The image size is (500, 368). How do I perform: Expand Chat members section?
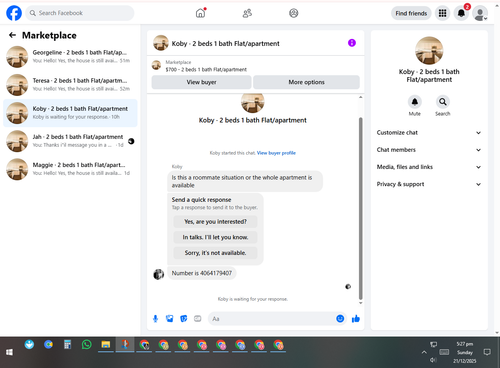(x=429, y=150)
